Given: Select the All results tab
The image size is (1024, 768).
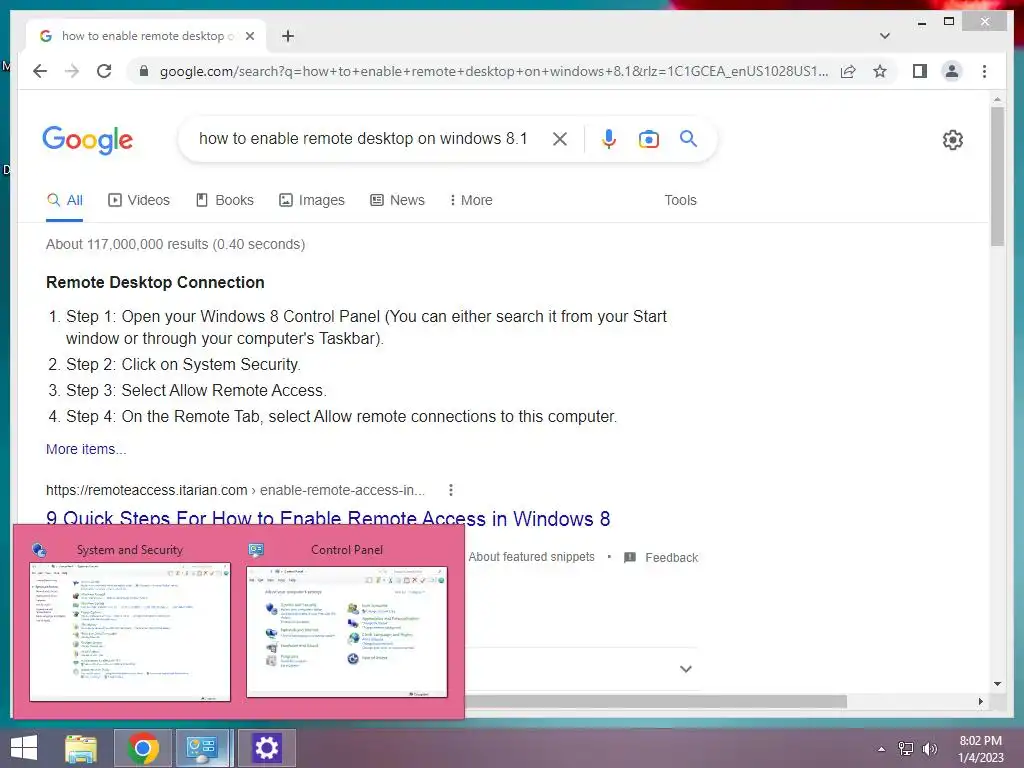Looking at the screenshot, I should coord(65,200).
